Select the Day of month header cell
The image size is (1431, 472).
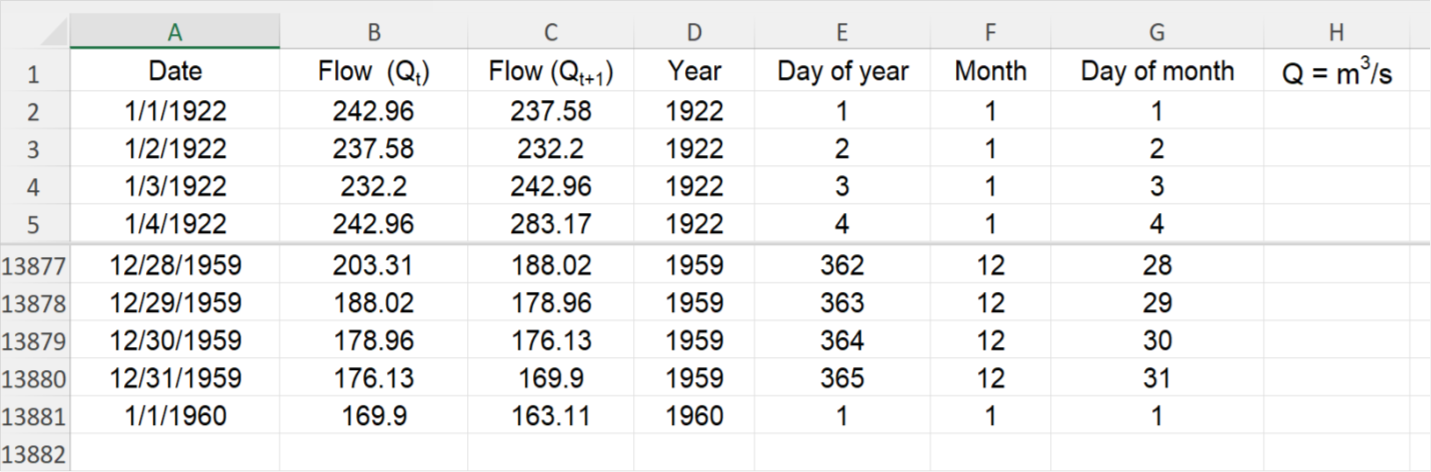1156,72
